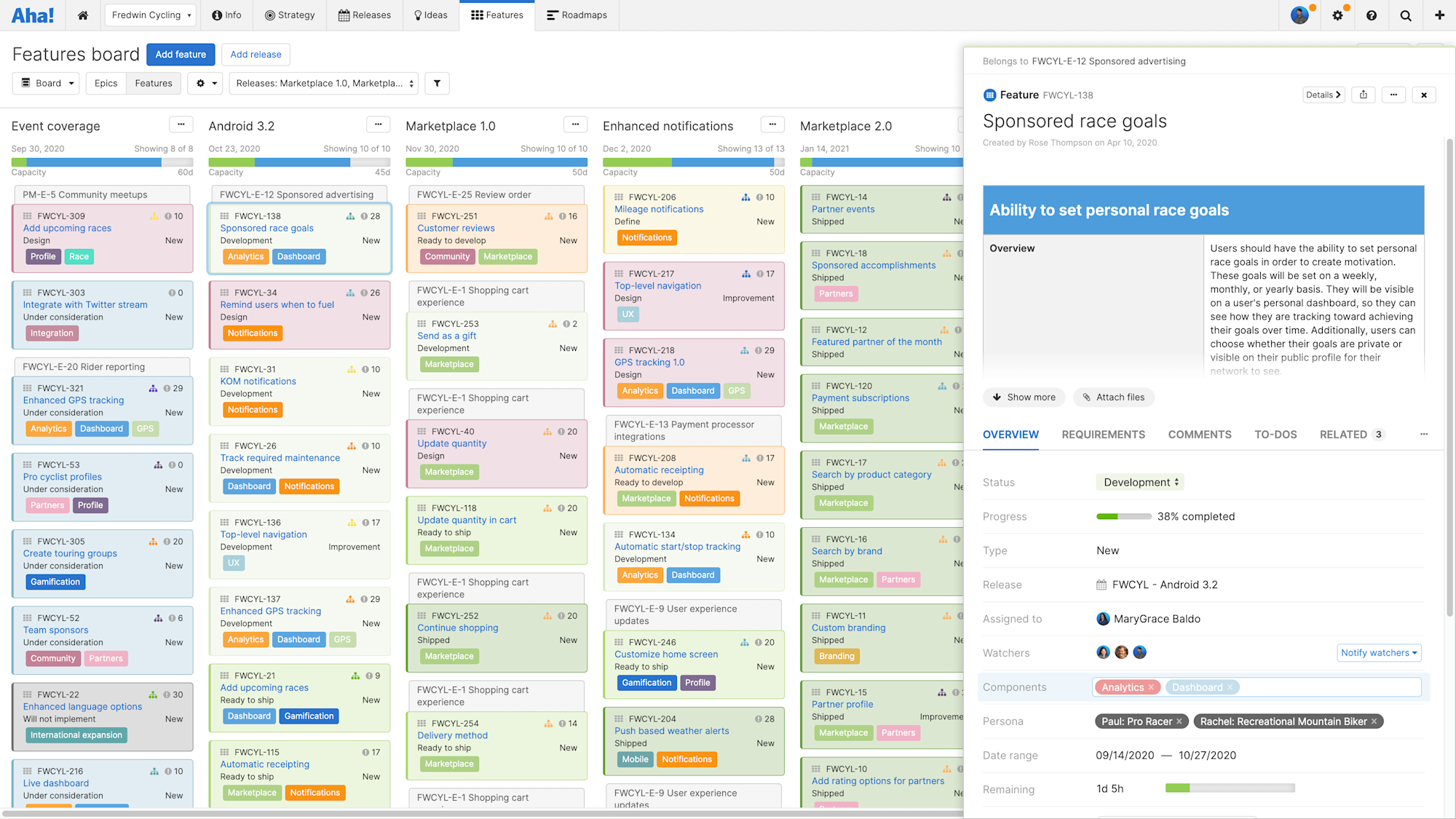1456x819 pixels.
Task: Click the plus icon in top bar
Action: click(1439, 15)
